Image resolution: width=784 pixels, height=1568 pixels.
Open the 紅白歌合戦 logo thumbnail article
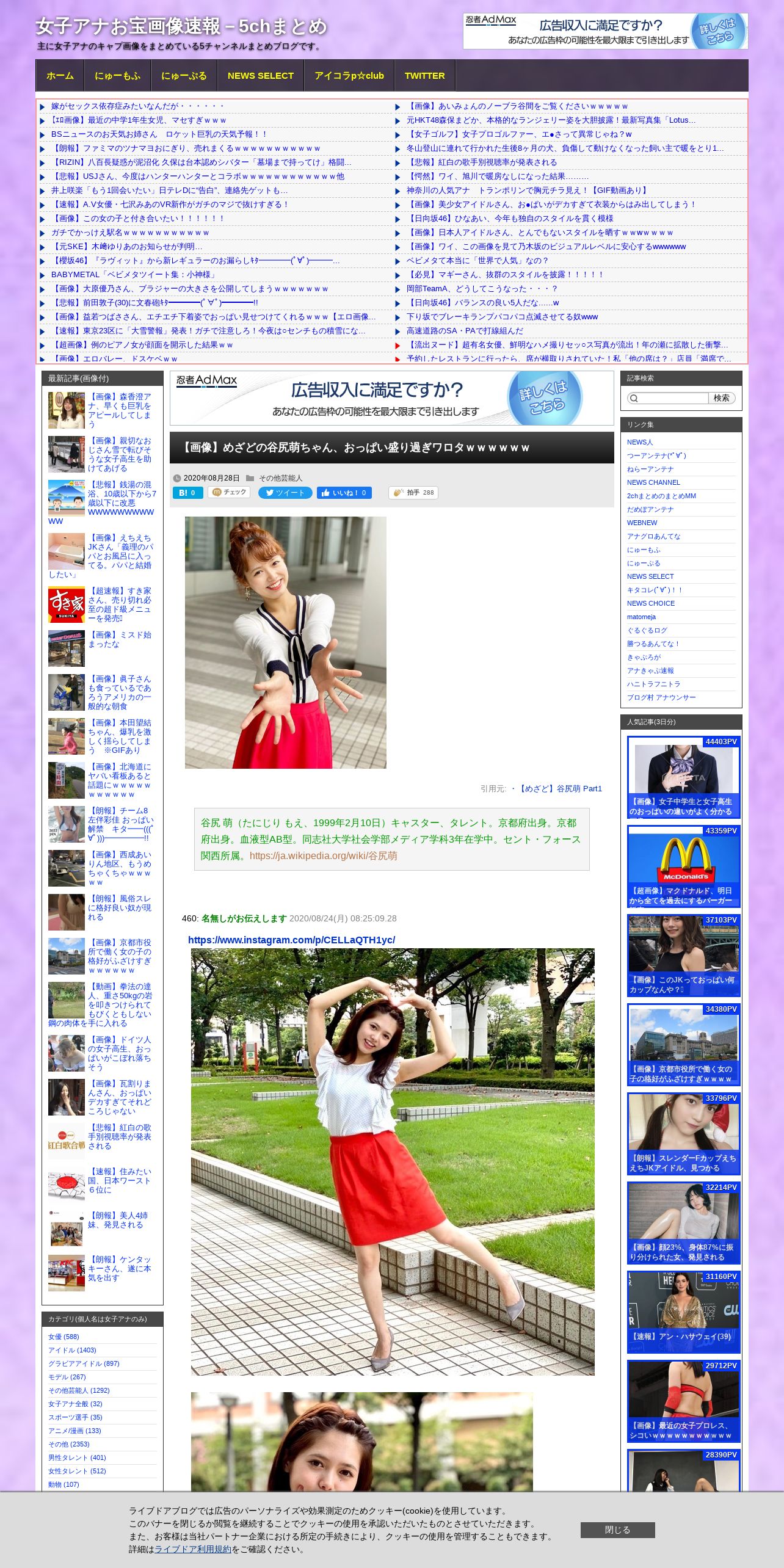coord(67,1141)
